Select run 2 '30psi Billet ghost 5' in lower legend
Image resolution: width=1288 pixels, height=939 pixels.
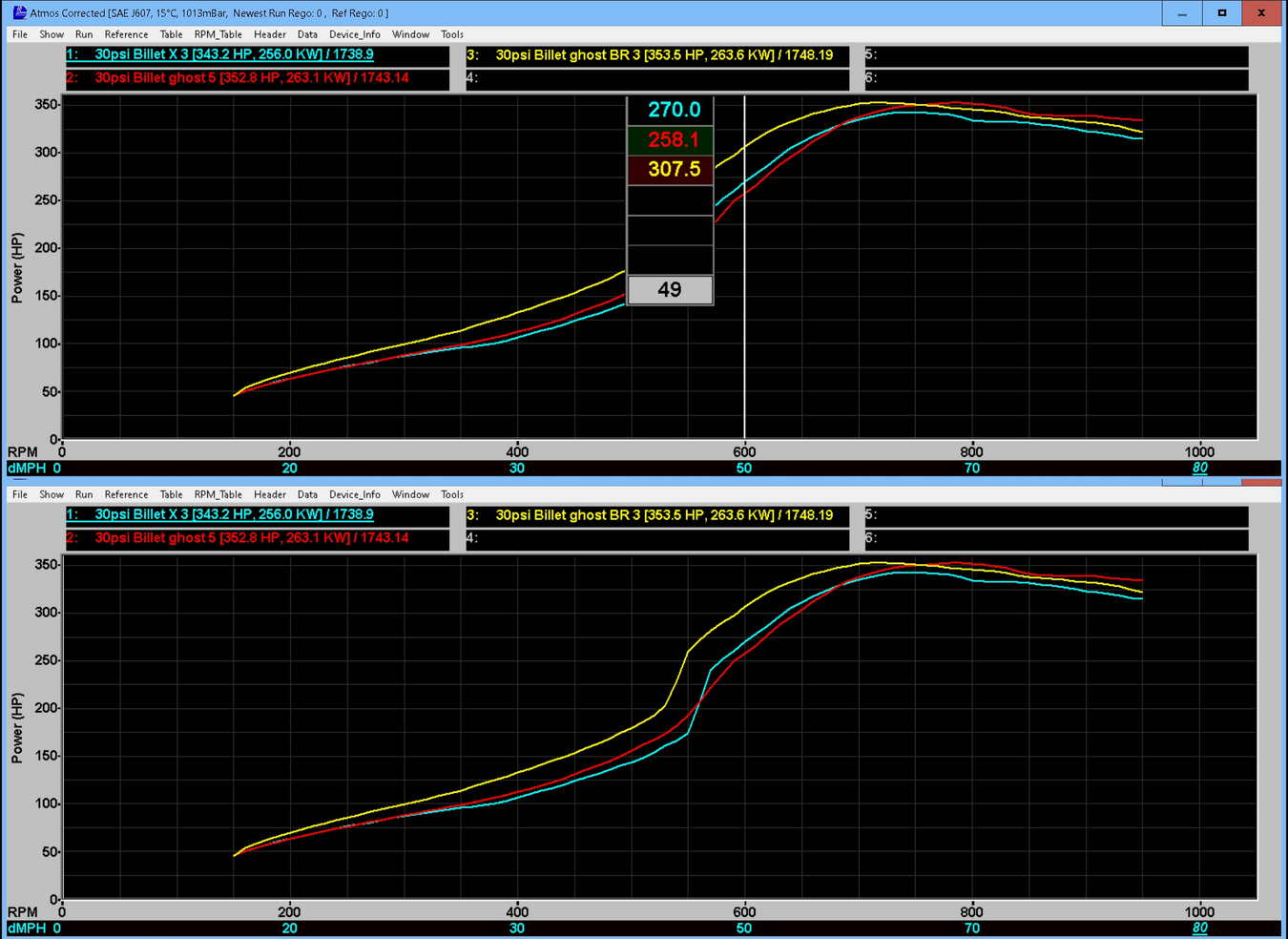click(251, 538)
